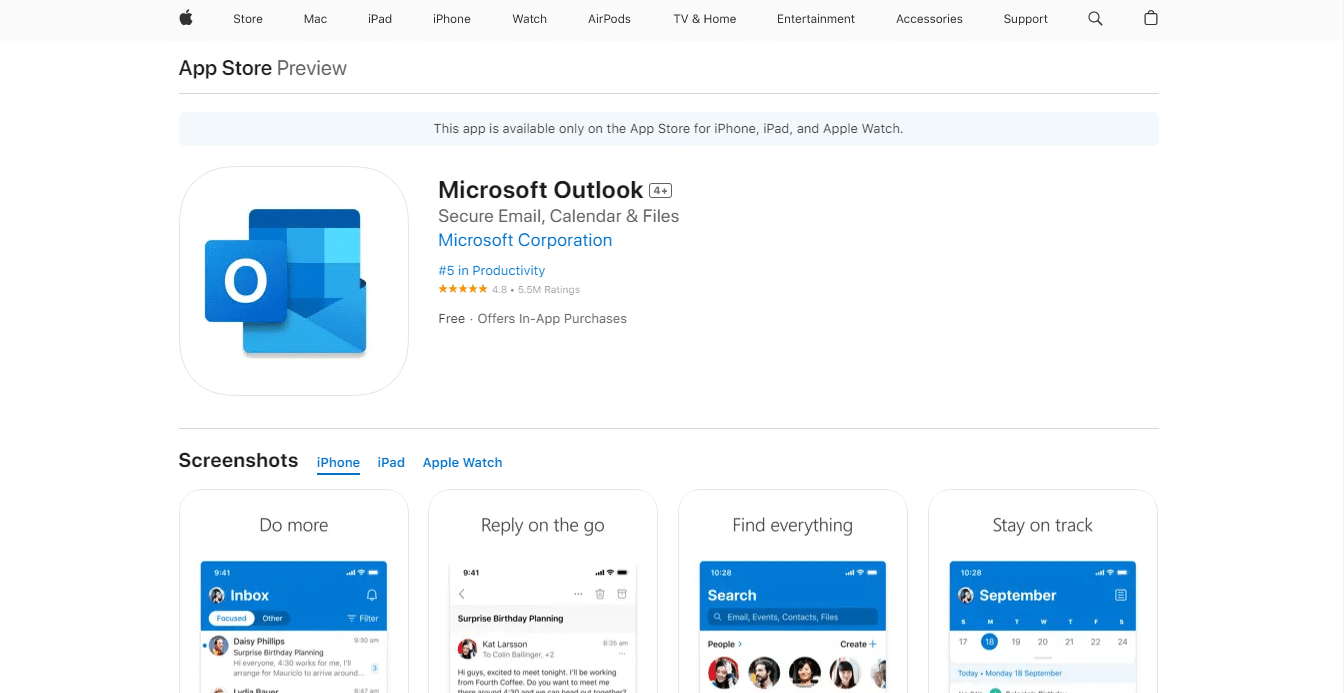Switch to the Apple Watch screenshots tab

tap(462, 462)
